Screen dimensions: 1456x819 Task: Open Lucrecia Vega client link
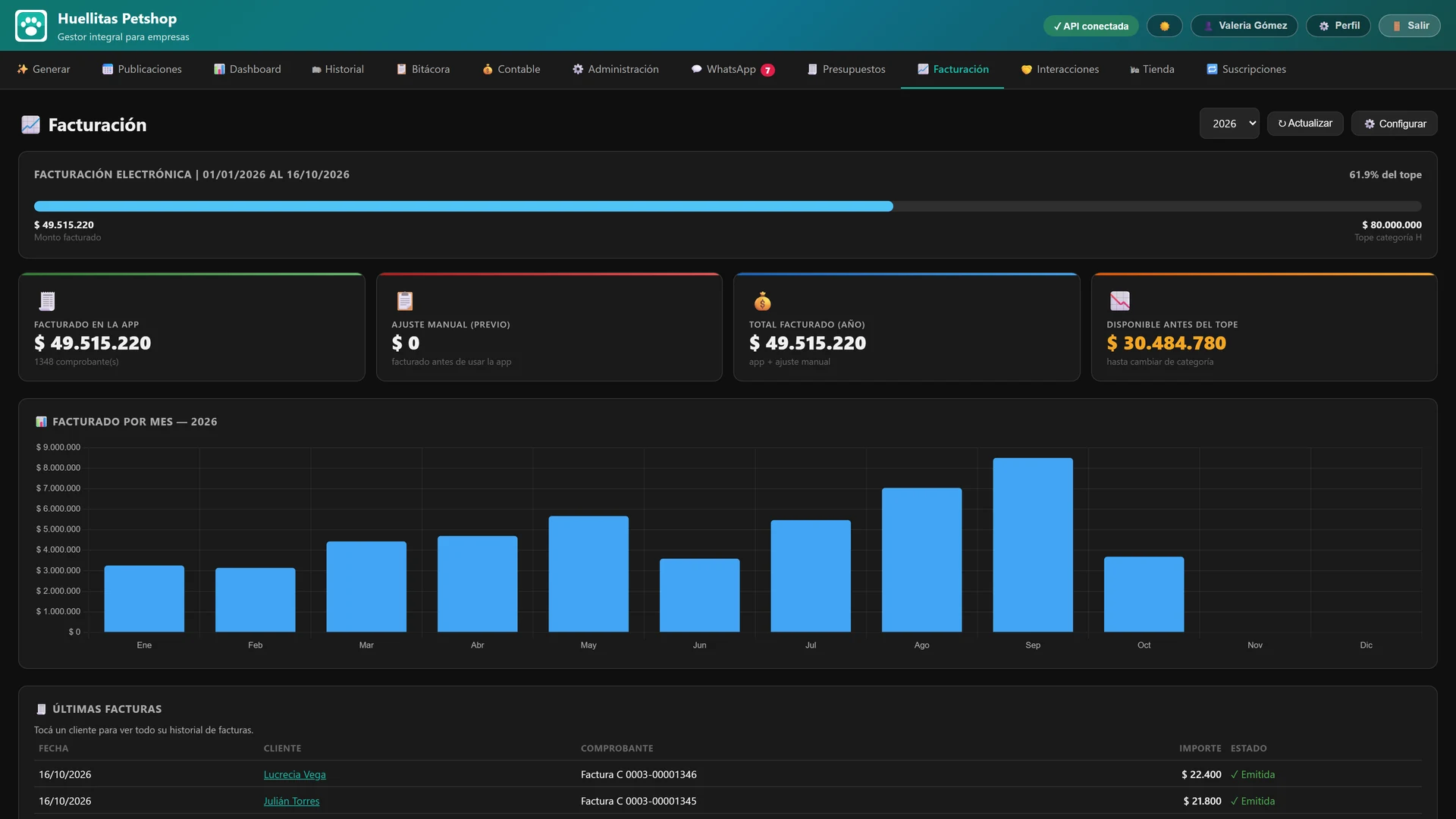[294, 774]
